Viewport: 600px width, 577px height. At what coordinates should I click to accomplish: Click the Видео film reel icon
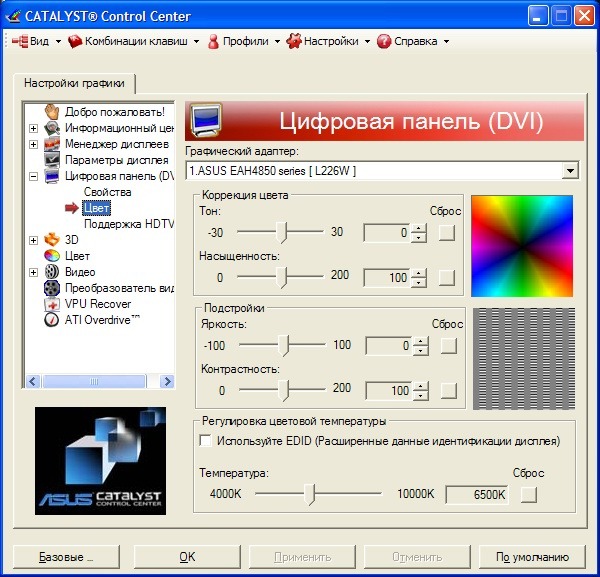click(x=52, y=272)
